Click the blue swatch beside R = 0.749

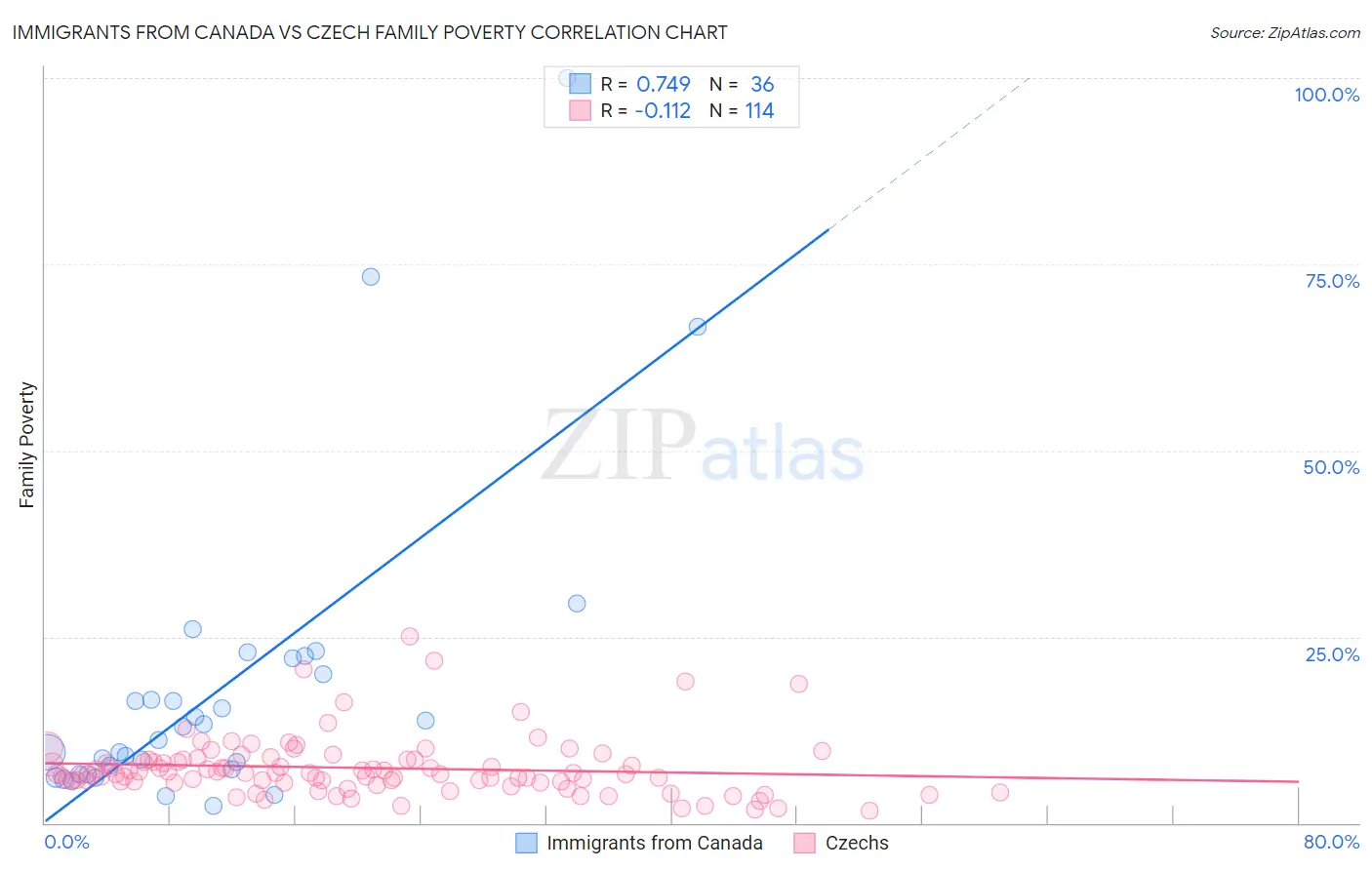point(580,84)
